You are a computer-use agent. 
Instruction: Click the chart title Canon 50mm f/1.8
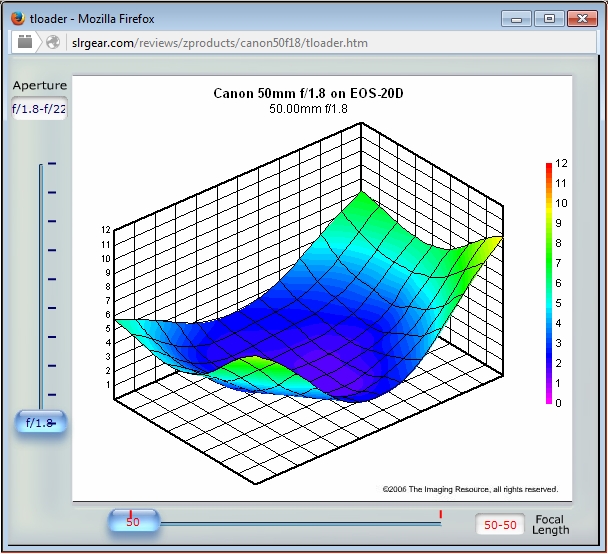point(308,93)
